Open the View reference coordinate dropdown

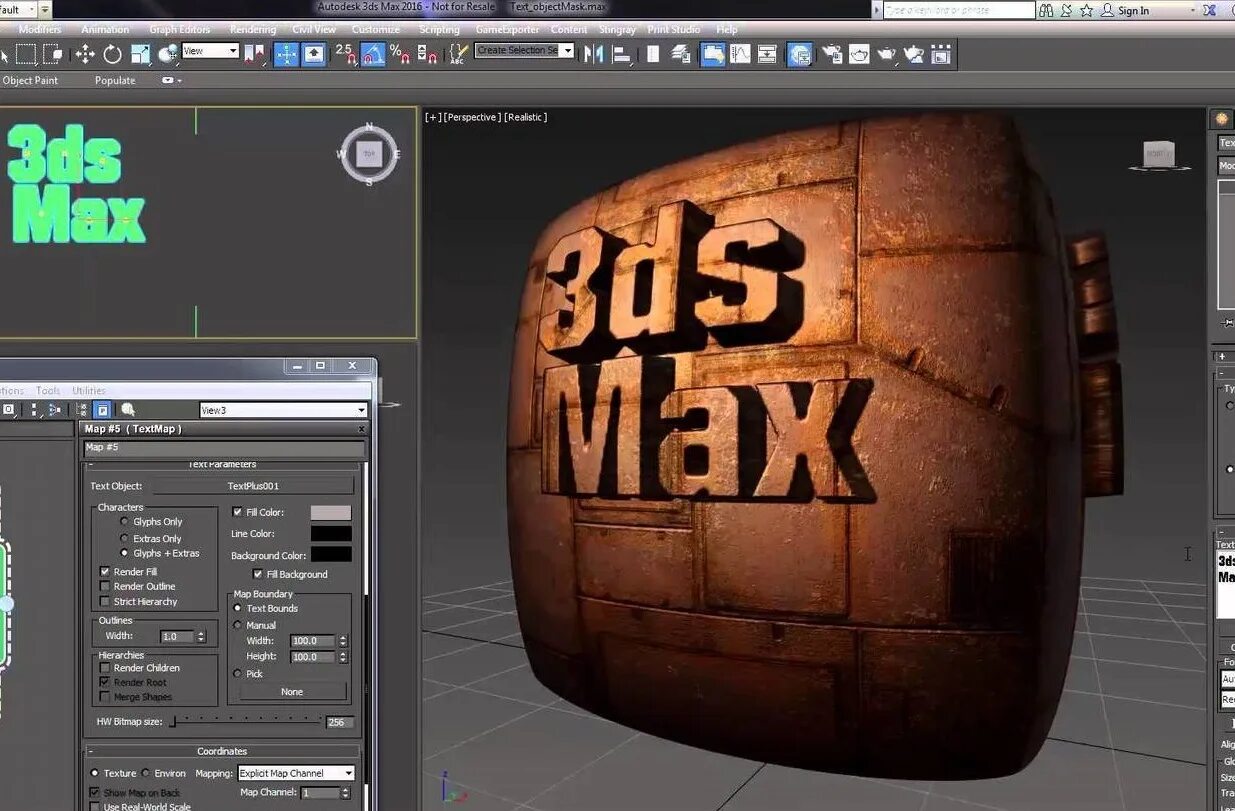pyautogui.click(x=210, y=51)
